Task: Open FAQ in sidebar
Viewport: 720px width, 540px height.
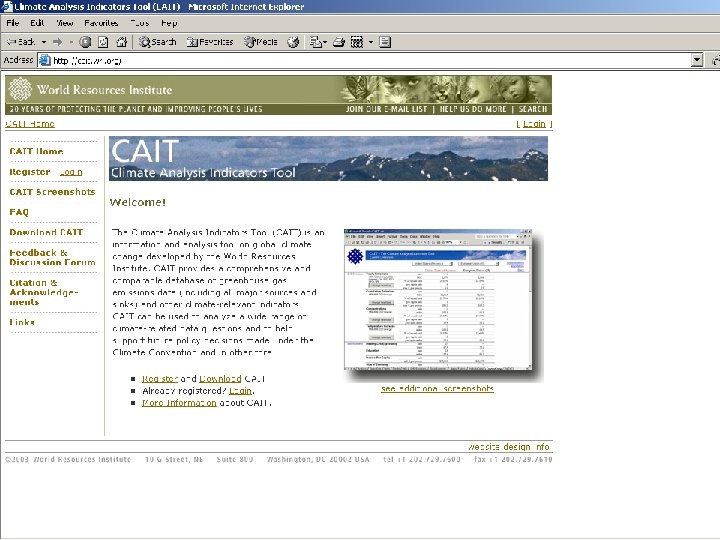Action: coord(19,212)
